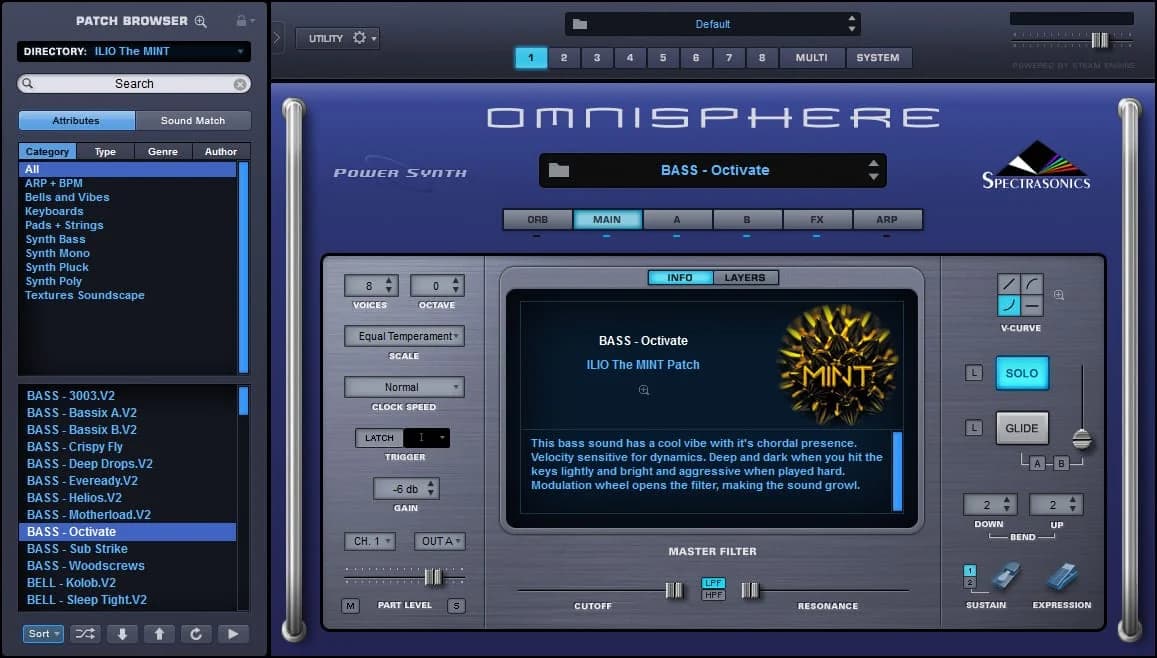Click the refresh patch list icon
1157x658 pixels.
click(197, 633)
